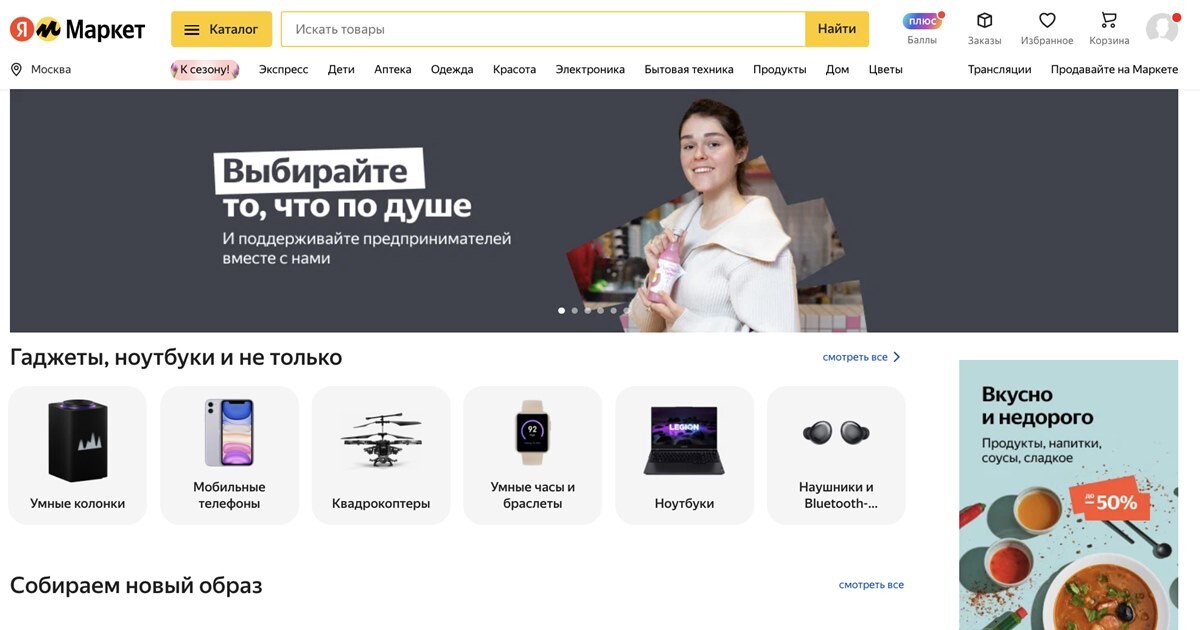Open the Электроника category in navigation
Image resolution: width=1200 pixels, height=630 pixels.
pyautogui.click(x=590, y=69)
